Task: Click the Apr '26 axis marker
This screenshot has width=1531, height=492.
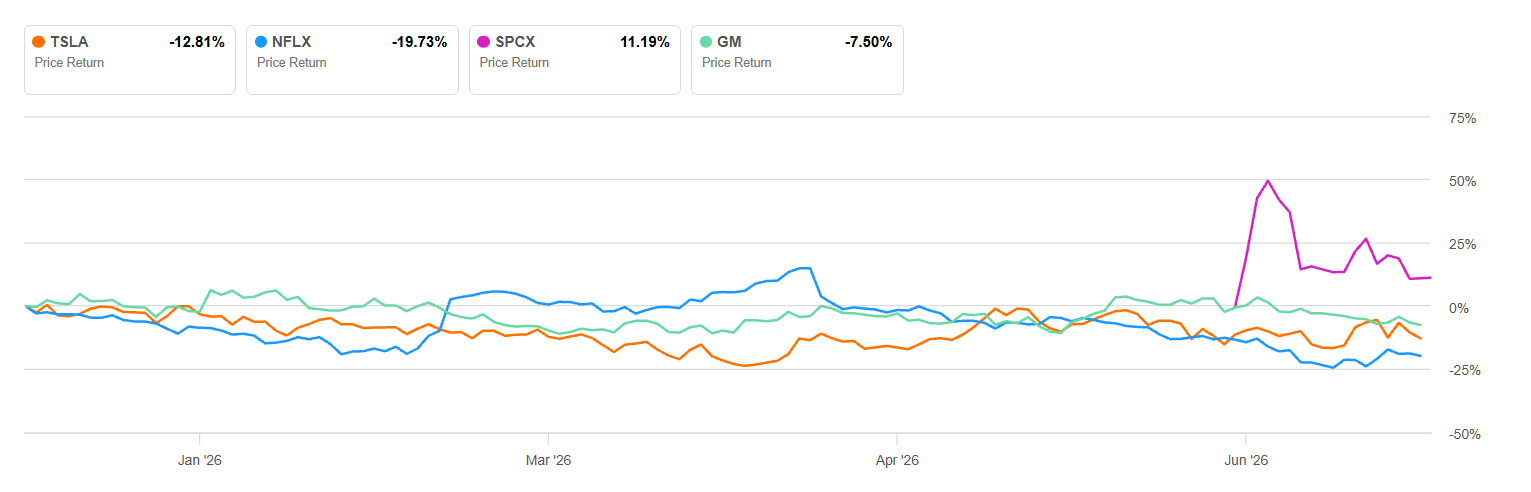Action: pyautogui.click(x=897, y=461)
